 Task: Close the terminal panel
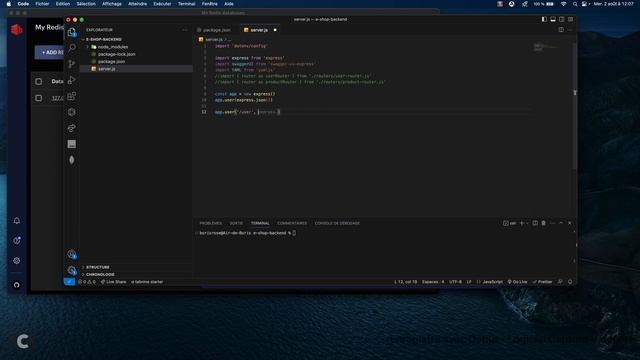tap(570, 223)
